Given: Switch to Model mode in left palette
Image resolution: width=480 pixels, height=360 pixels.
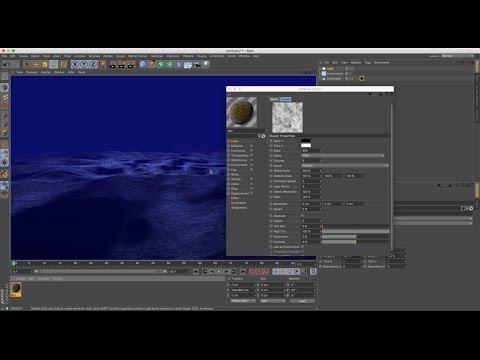Looking at the screenshot, I should coord(4,88).
